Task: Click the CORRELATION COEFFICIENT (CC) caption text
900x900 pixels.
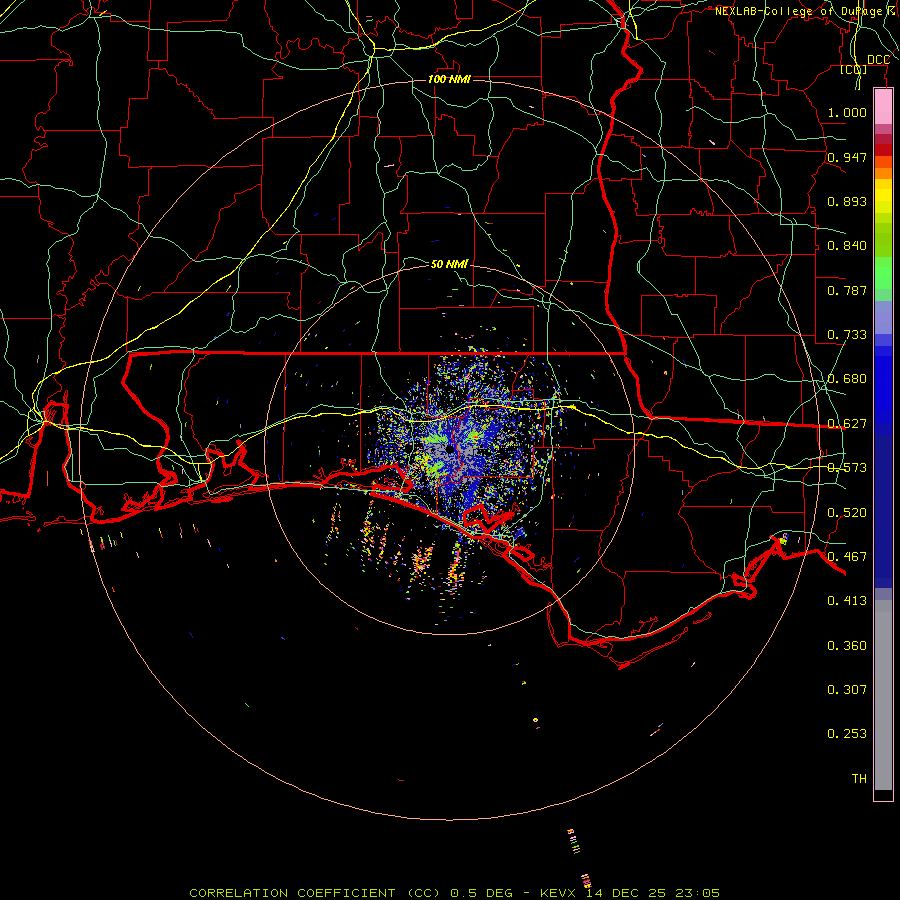Action: coord(315,893)
